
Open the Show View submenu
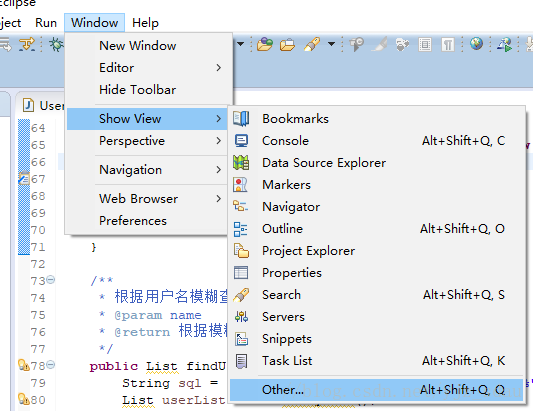click(x=147, y=119)
